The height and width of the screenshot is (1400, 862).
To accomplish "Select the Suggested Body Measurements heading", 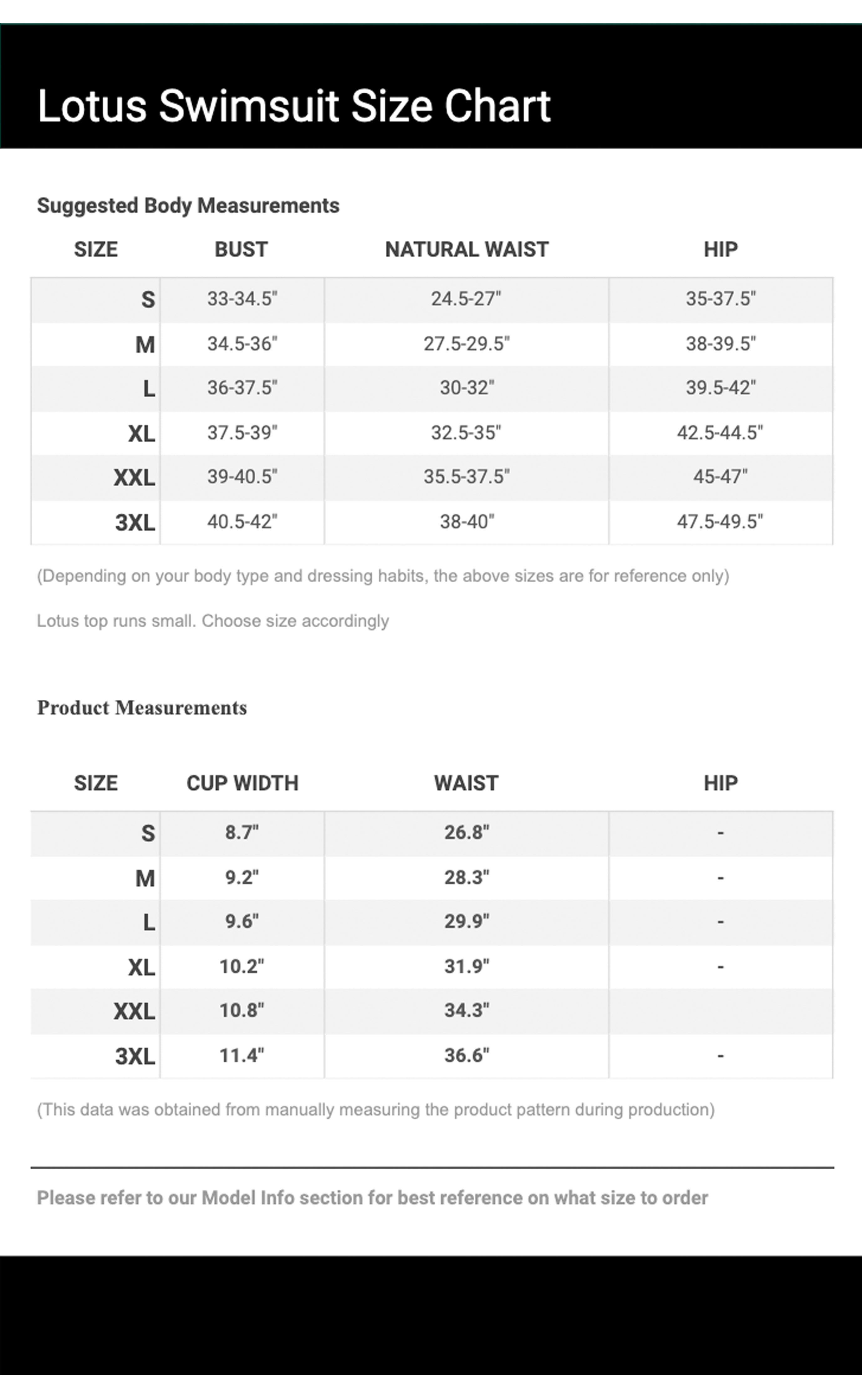I will click(188, 206).
